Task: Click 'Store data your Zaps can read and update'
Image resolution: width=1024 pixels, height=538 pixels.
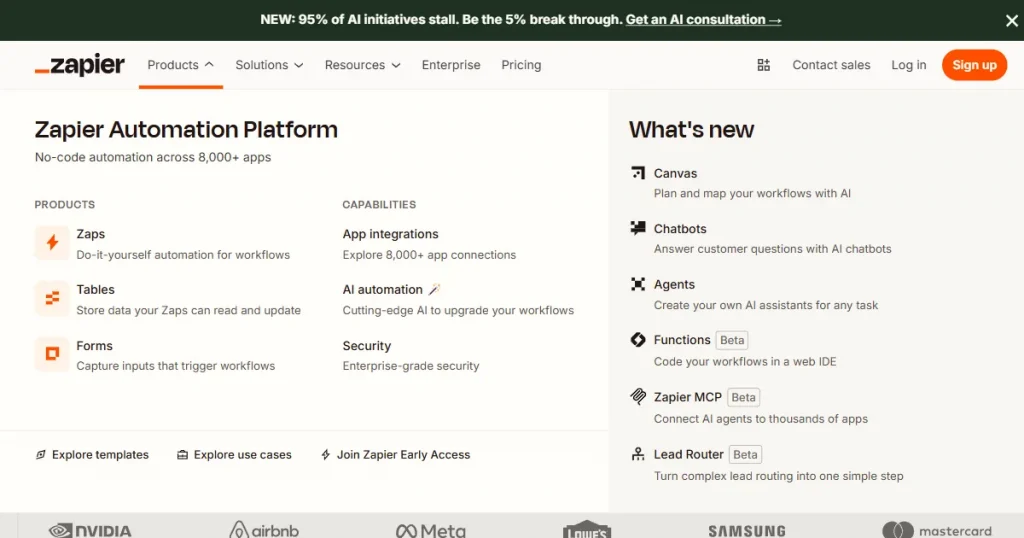Action: pos(189,310)
